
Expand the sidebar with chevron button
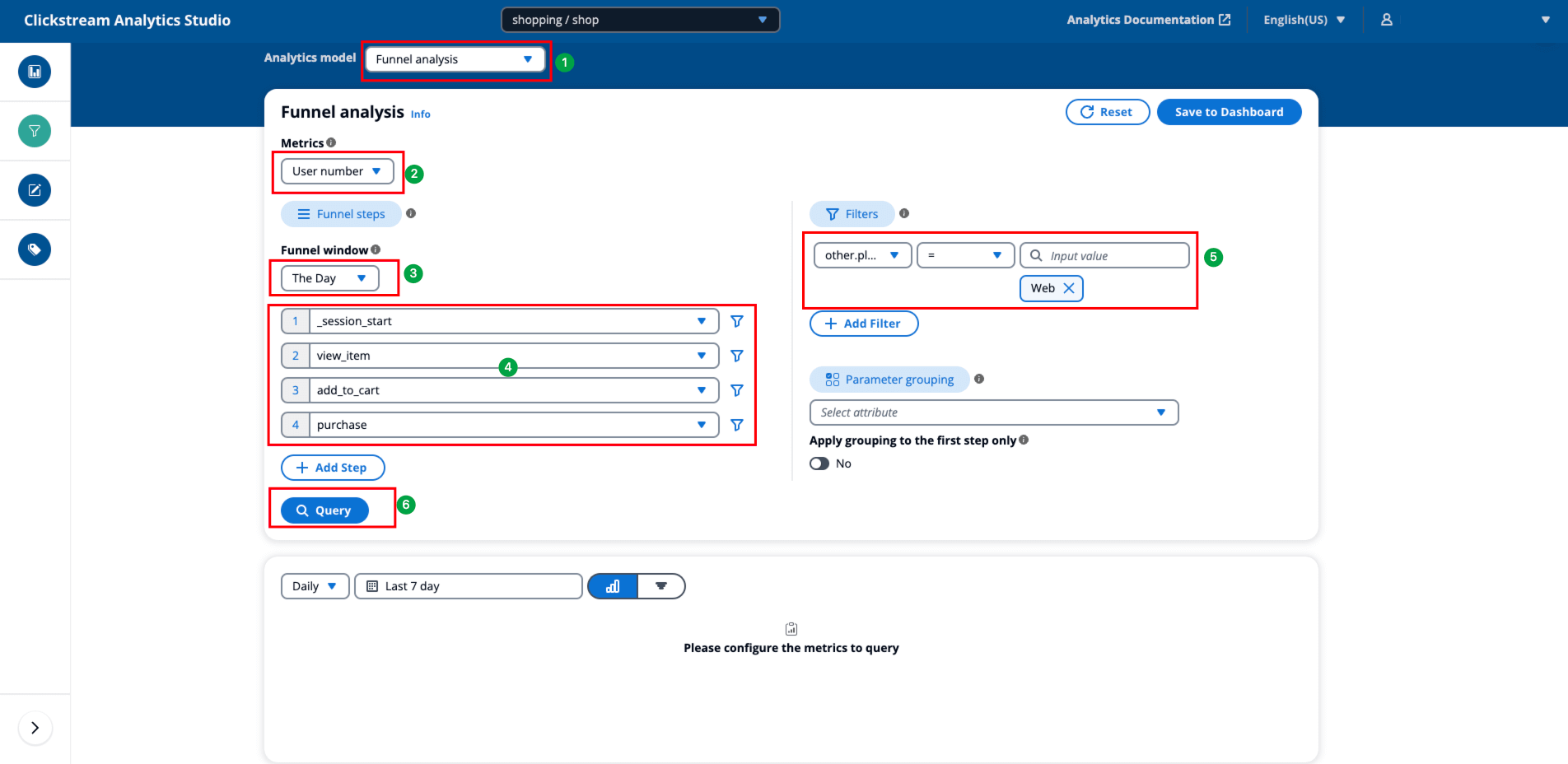pyautogui.click(x=35, y=728)
